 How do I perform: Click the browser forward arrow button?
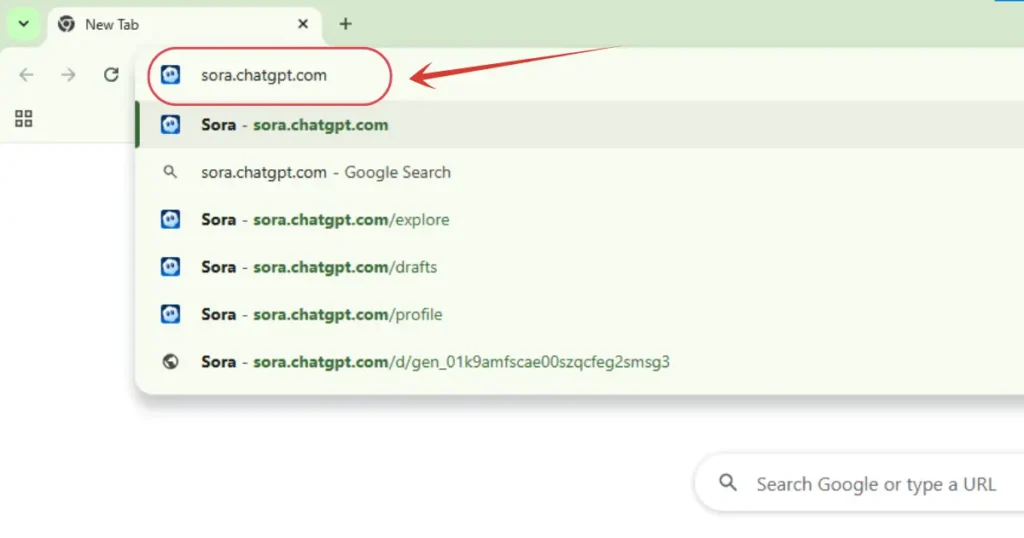point(68,75)
